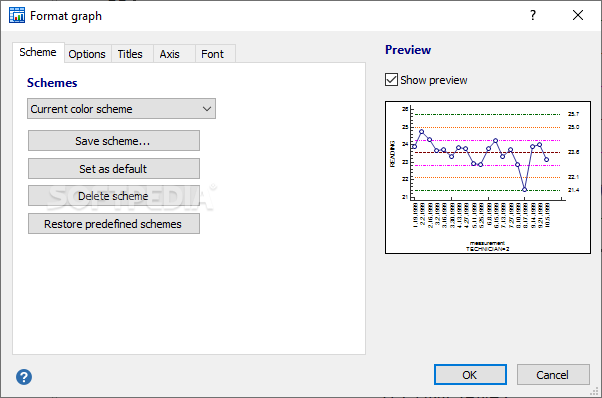This screenshot has height=398, width=602.
Task: Click the question mark in the title bar
Action: tap(533, 15)
